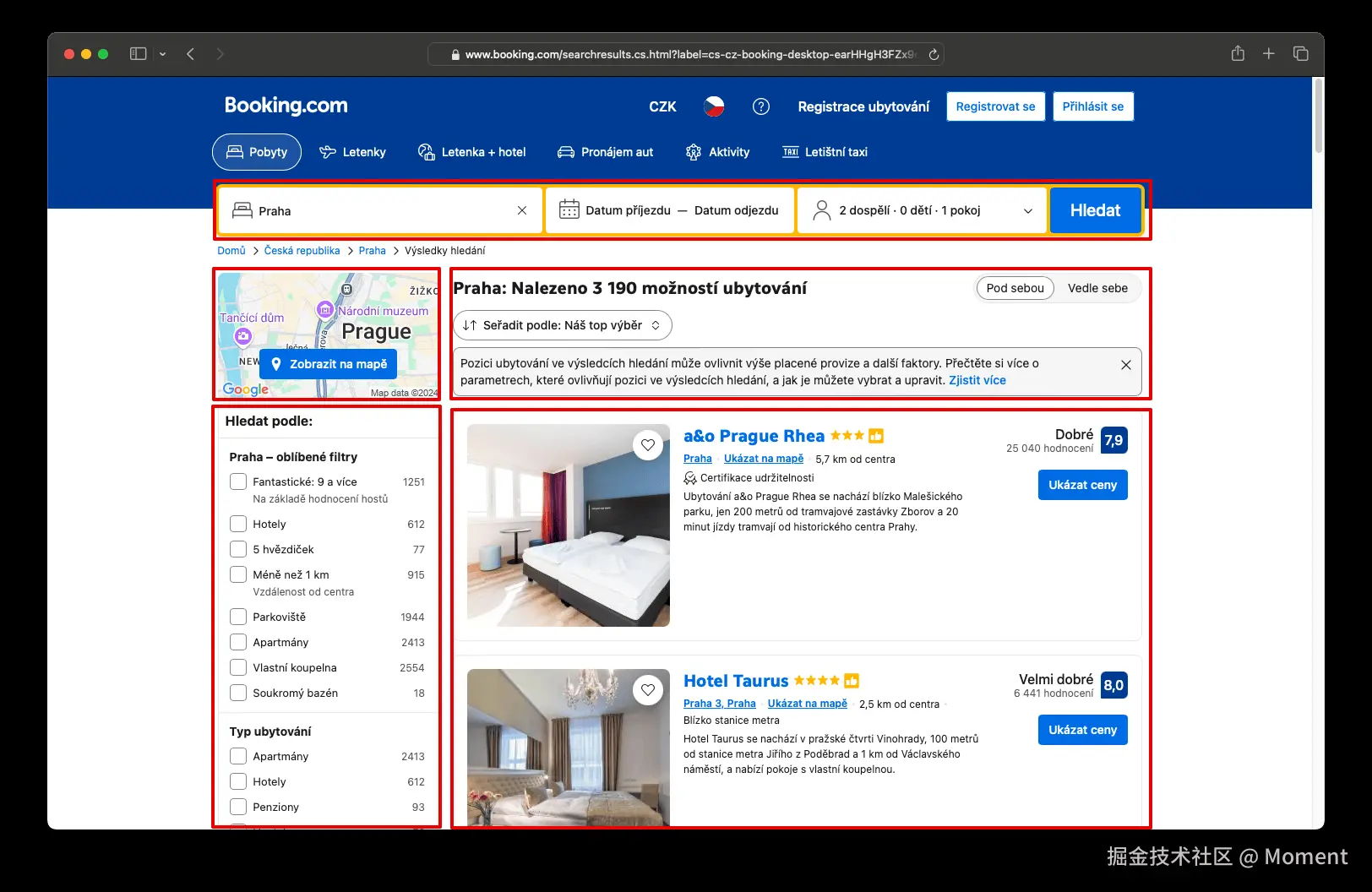Open sort by Náš top výběr dropdown
The image size is (1372, 892).
(x=563, y=325)
